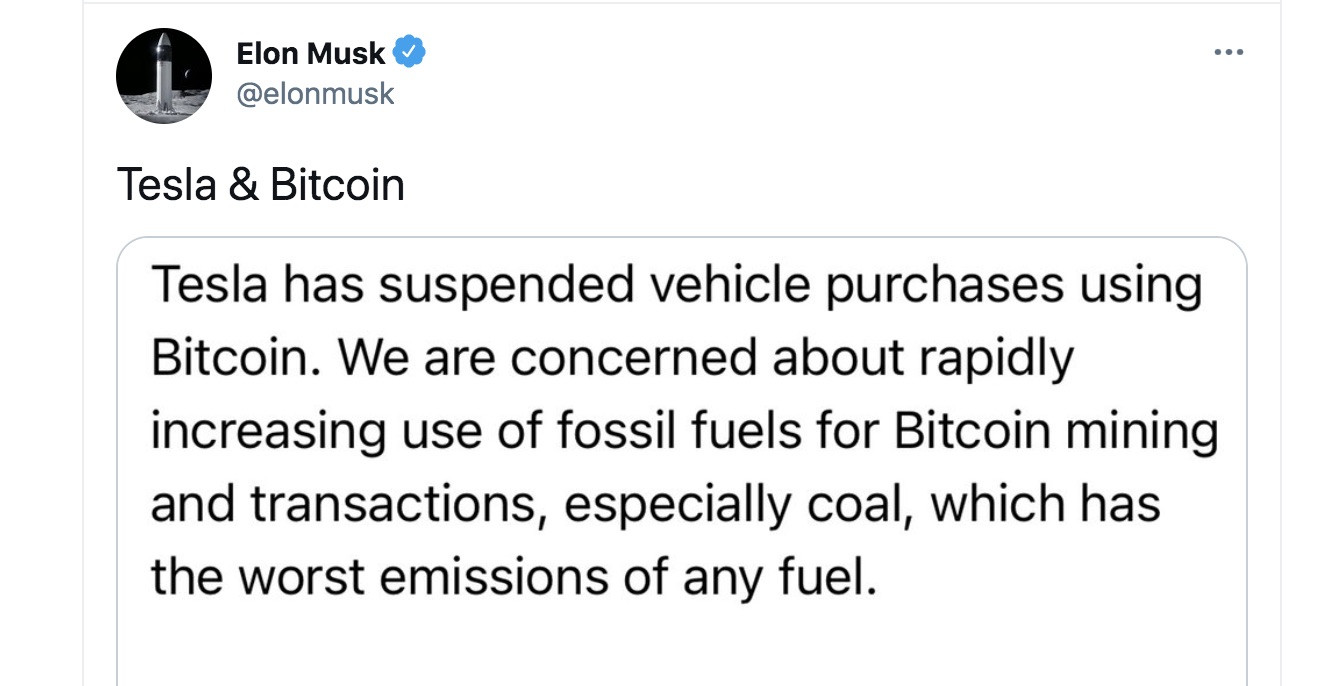1322x686 pixels.
Task: Open the tweet's three-dot more menu
Action: pyautogui.click(x=1228, y=53)
